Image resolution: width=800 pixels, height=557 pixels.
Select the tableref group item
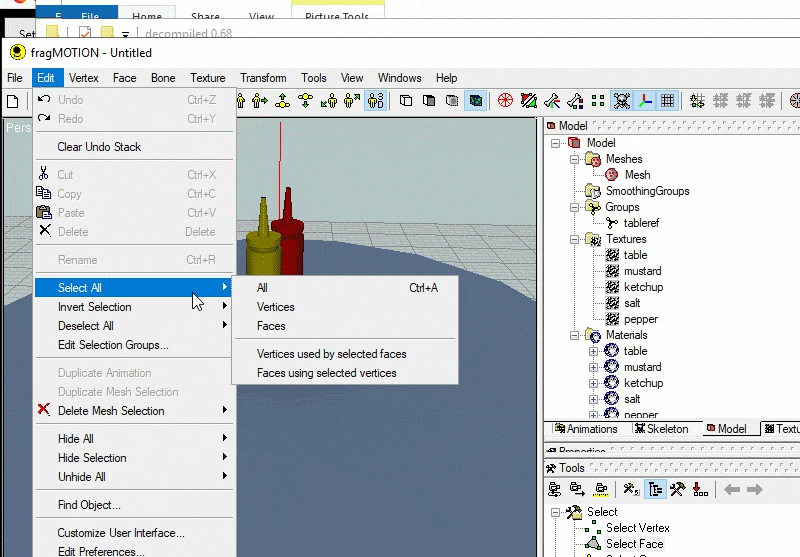pyautogui.click(x=641, y=223)
